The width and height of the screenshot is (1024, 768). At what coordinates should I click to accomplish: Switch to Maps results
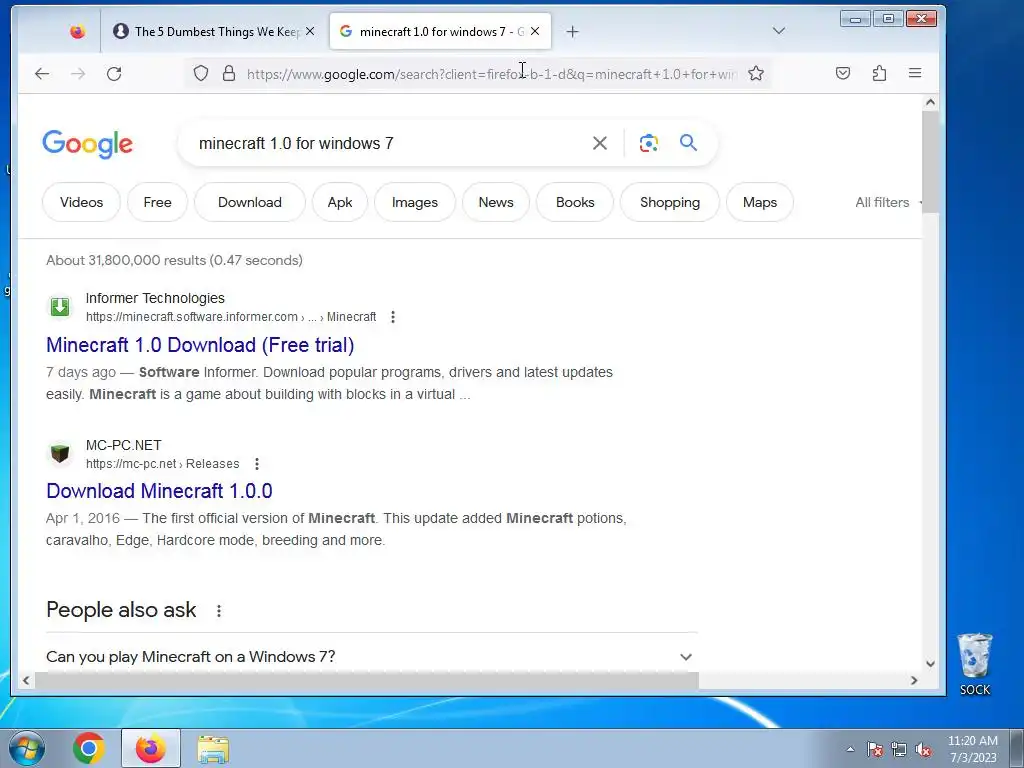pos(760,202)
